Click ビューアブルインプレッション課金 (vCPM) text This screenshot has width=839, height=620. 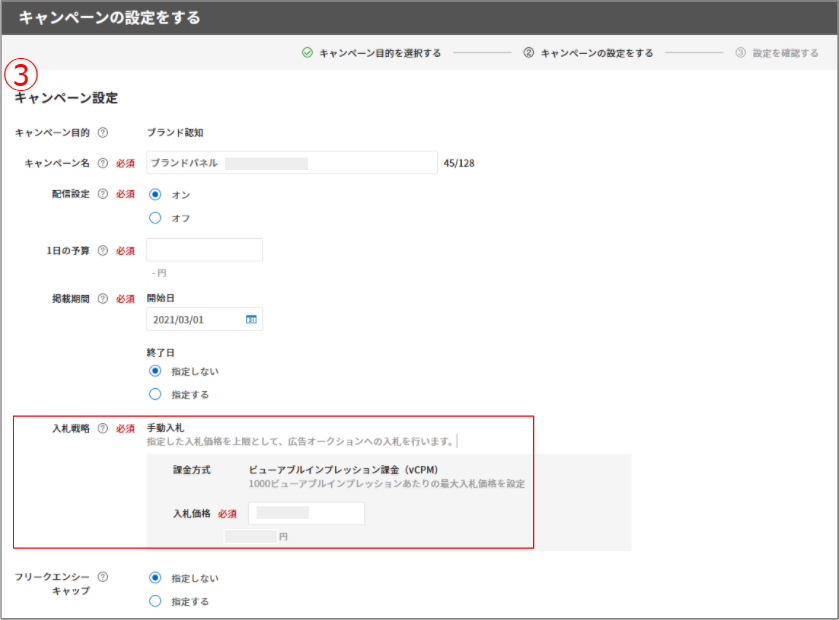point(343,470)
